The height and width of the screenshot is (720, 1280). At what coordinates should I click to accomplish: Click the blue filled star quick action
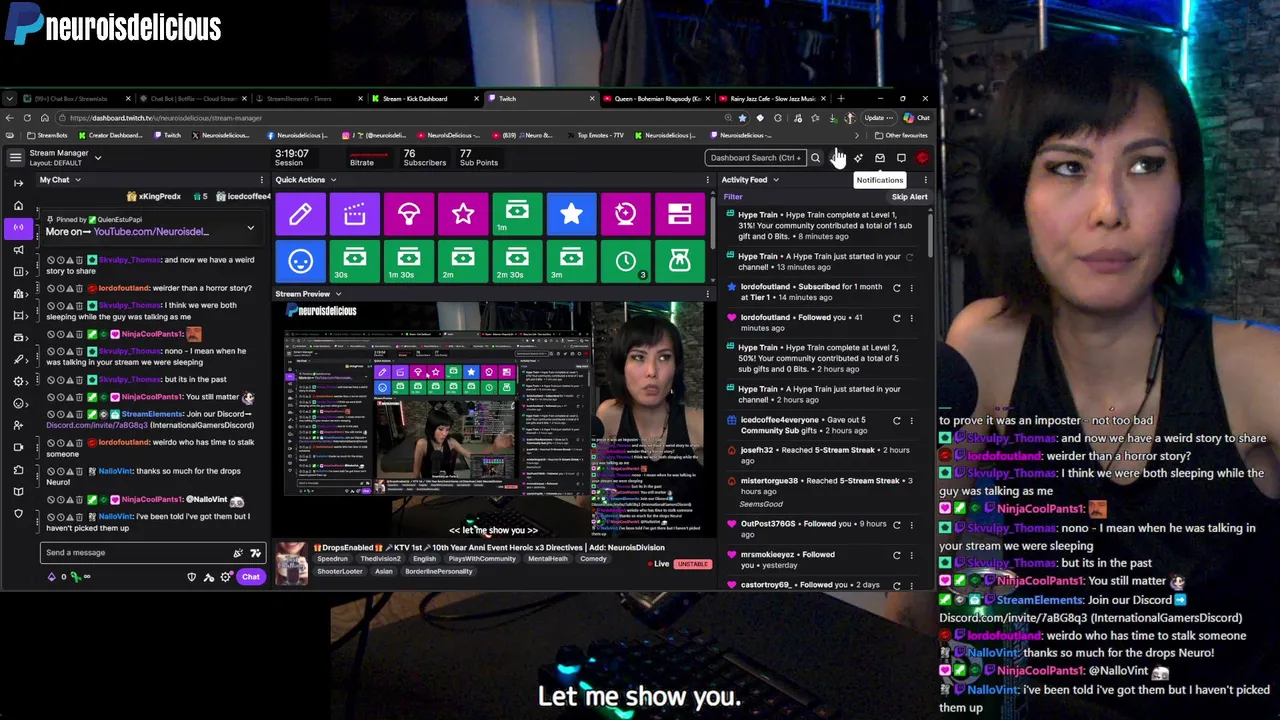point(571,214)
